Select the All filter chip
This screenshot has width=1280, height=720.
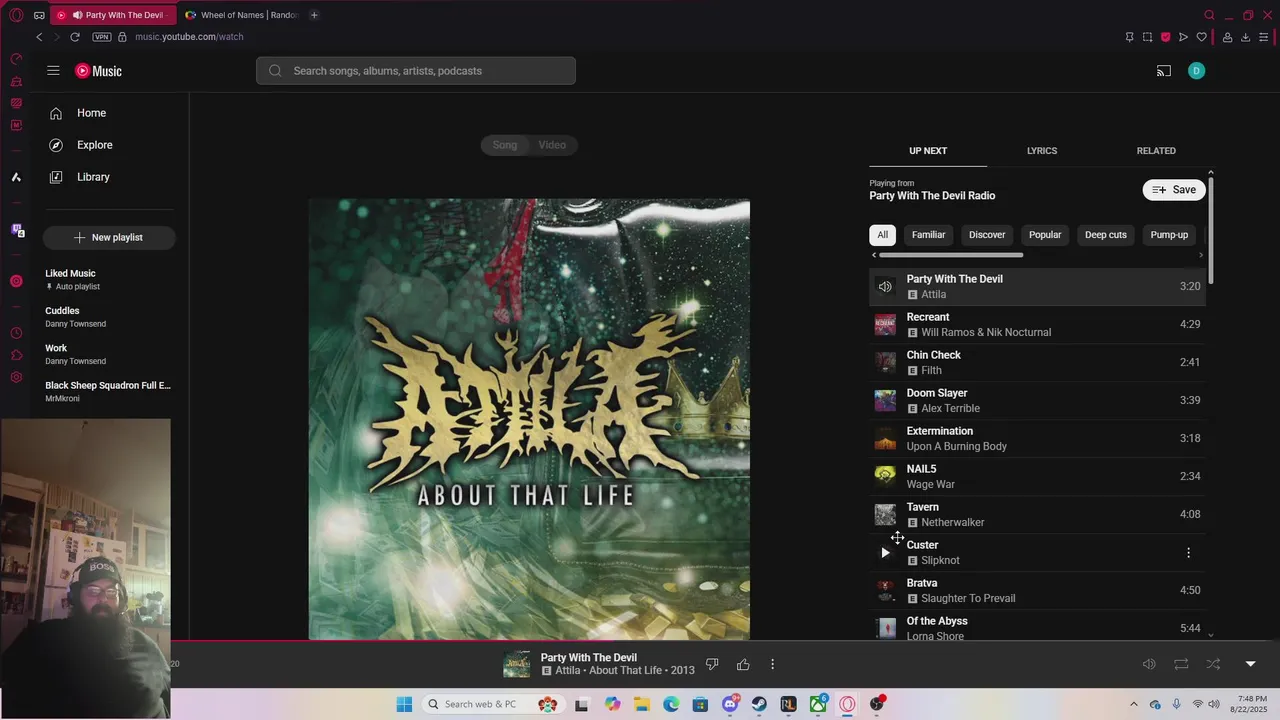point(882,235)
